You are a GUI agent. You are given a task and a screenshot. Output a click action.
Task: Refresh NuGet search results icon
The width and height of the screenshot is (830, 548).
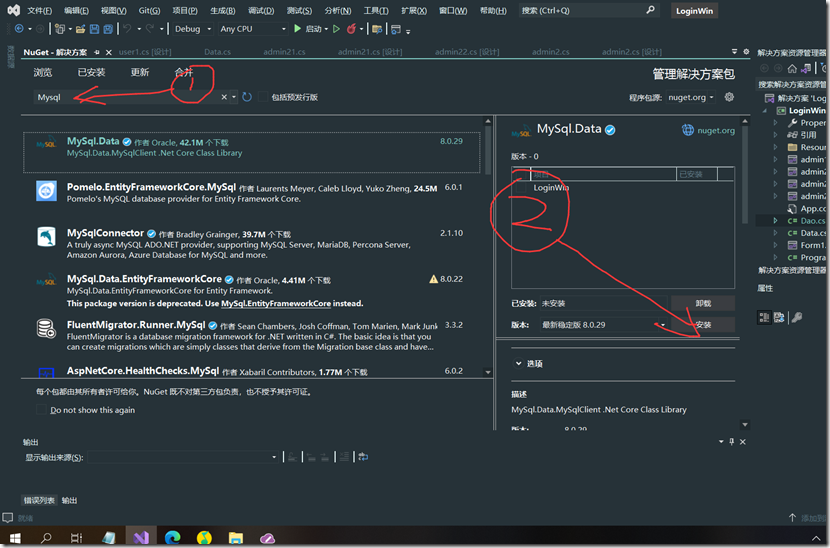coord(247,97)
